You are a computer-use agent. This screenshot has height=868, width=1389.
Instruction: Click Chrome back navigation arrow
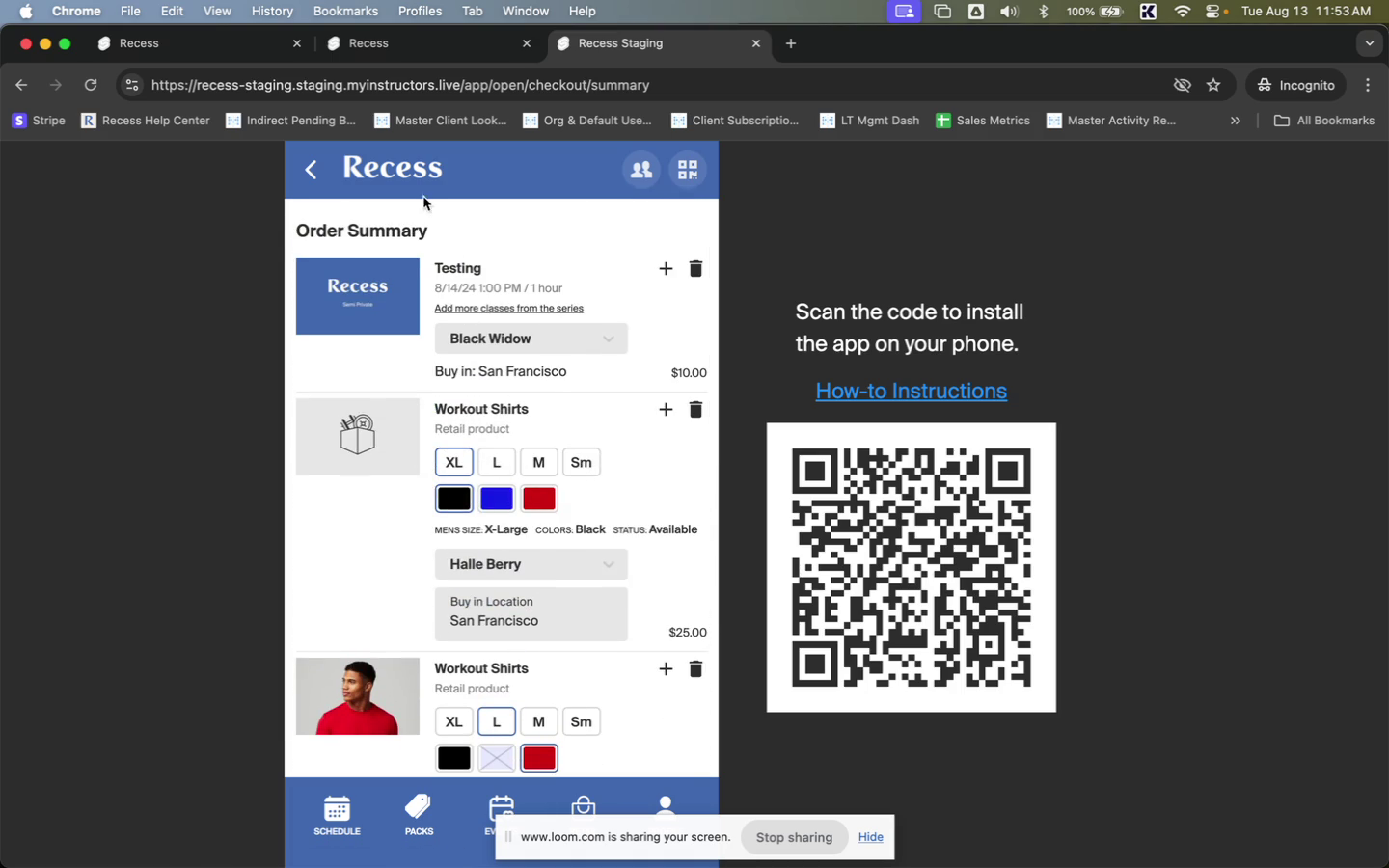tap(21, 85)
